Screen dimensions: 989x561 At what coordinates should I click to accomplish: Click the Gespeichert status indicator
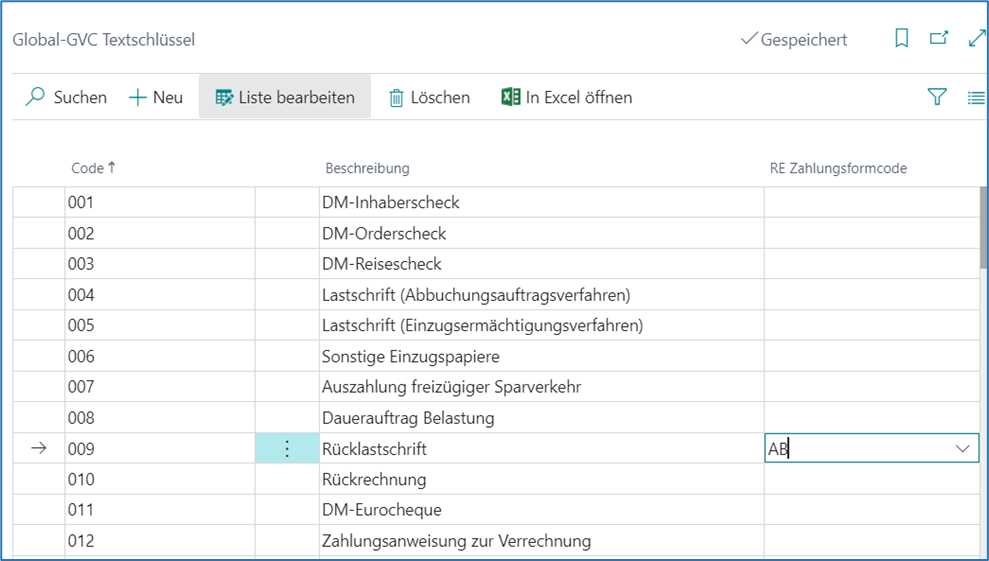click(794, 40)
